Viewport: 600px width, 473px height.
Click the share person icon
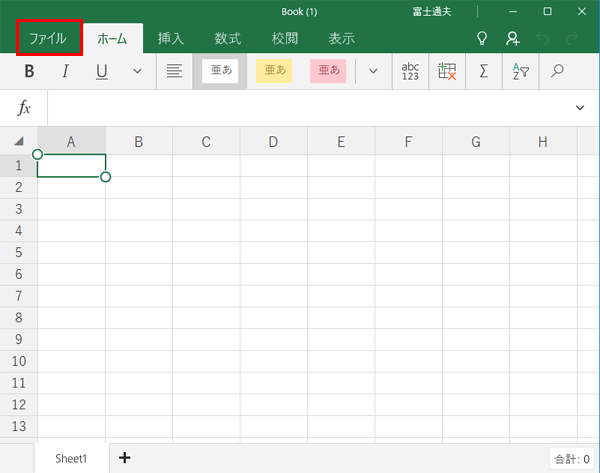512,39
